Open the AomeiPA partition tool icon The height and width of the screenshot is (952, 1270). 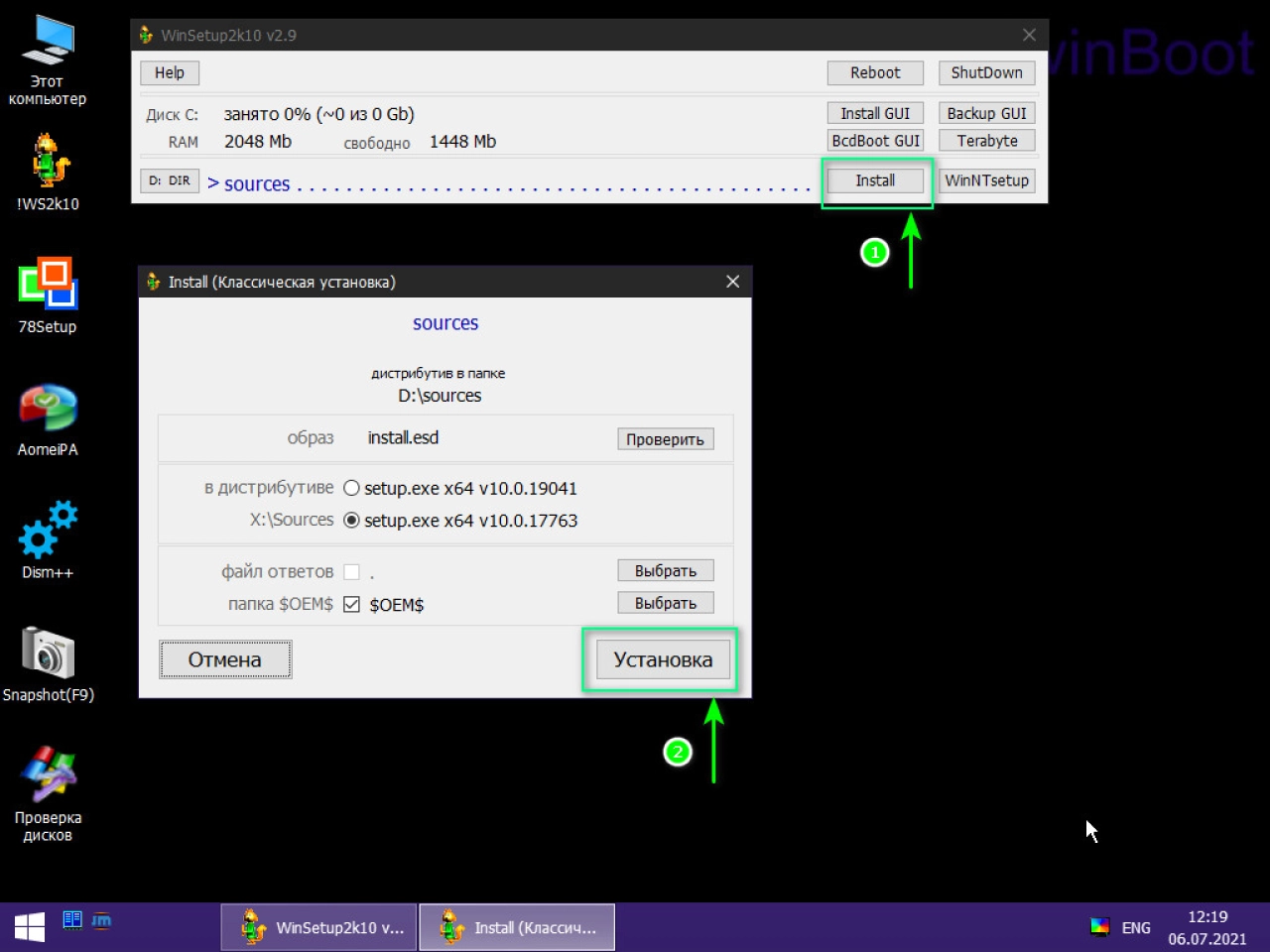48,418
